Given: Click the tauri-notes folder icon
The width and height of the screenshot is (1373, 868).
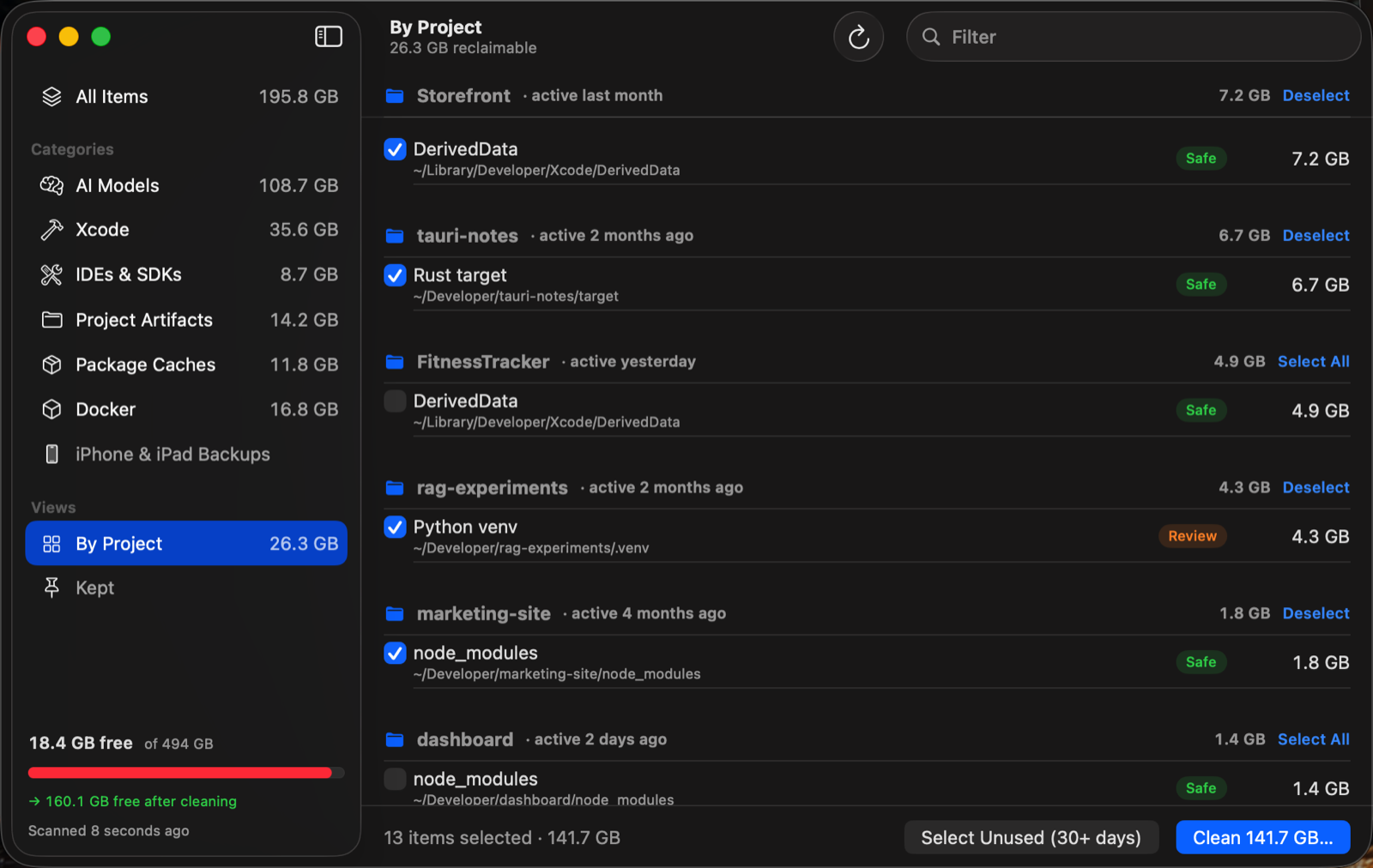Looking at the screenshot, I should 395,235.
